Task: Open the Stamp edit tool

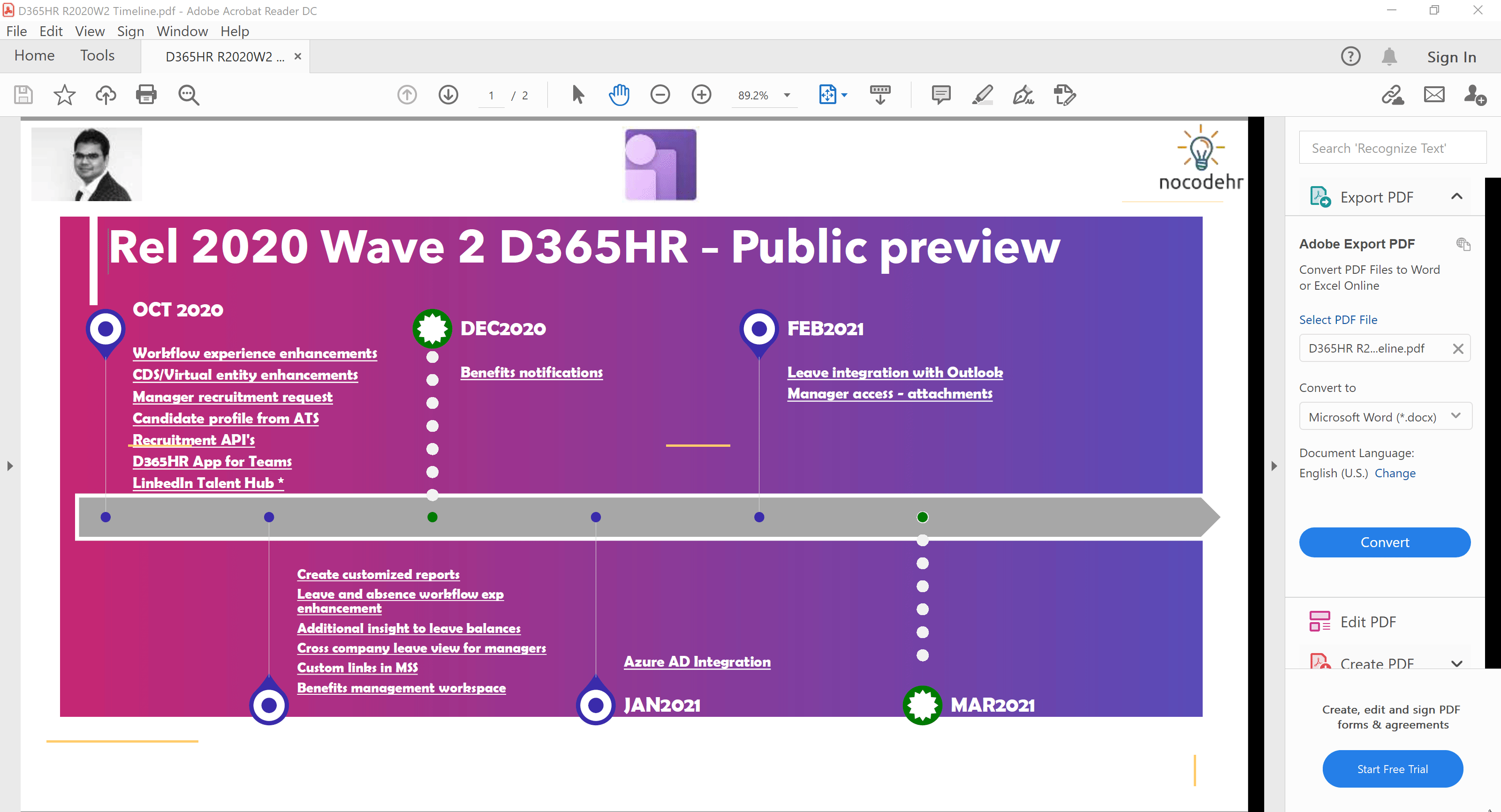Action: click(x=1065, y=94)
